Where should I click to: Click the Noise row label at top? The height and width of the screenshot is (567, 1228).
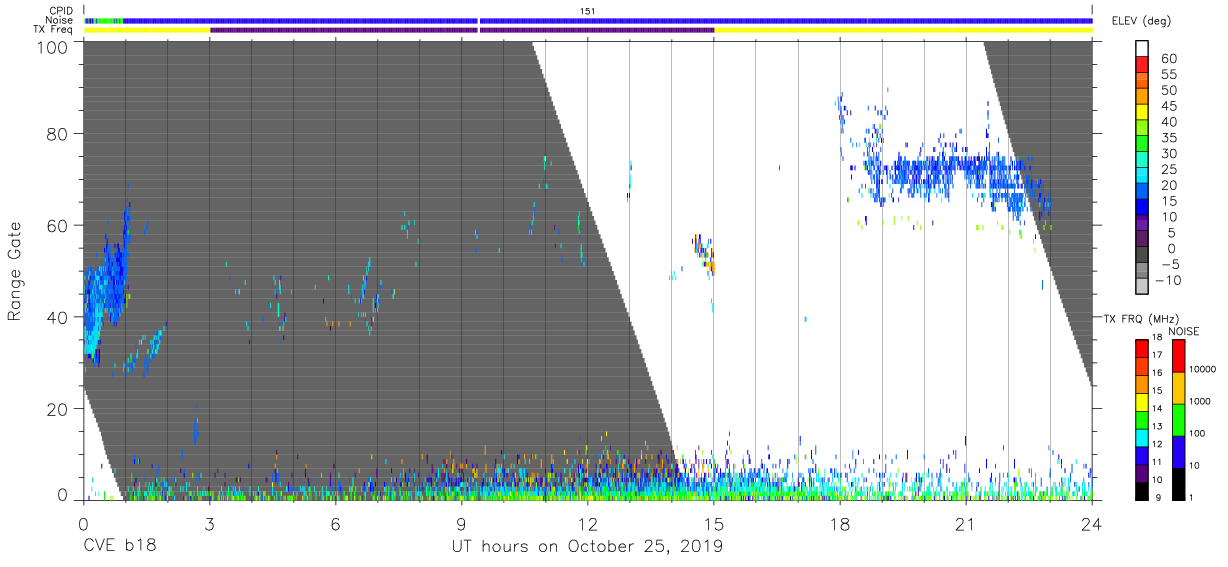[59, 20]
